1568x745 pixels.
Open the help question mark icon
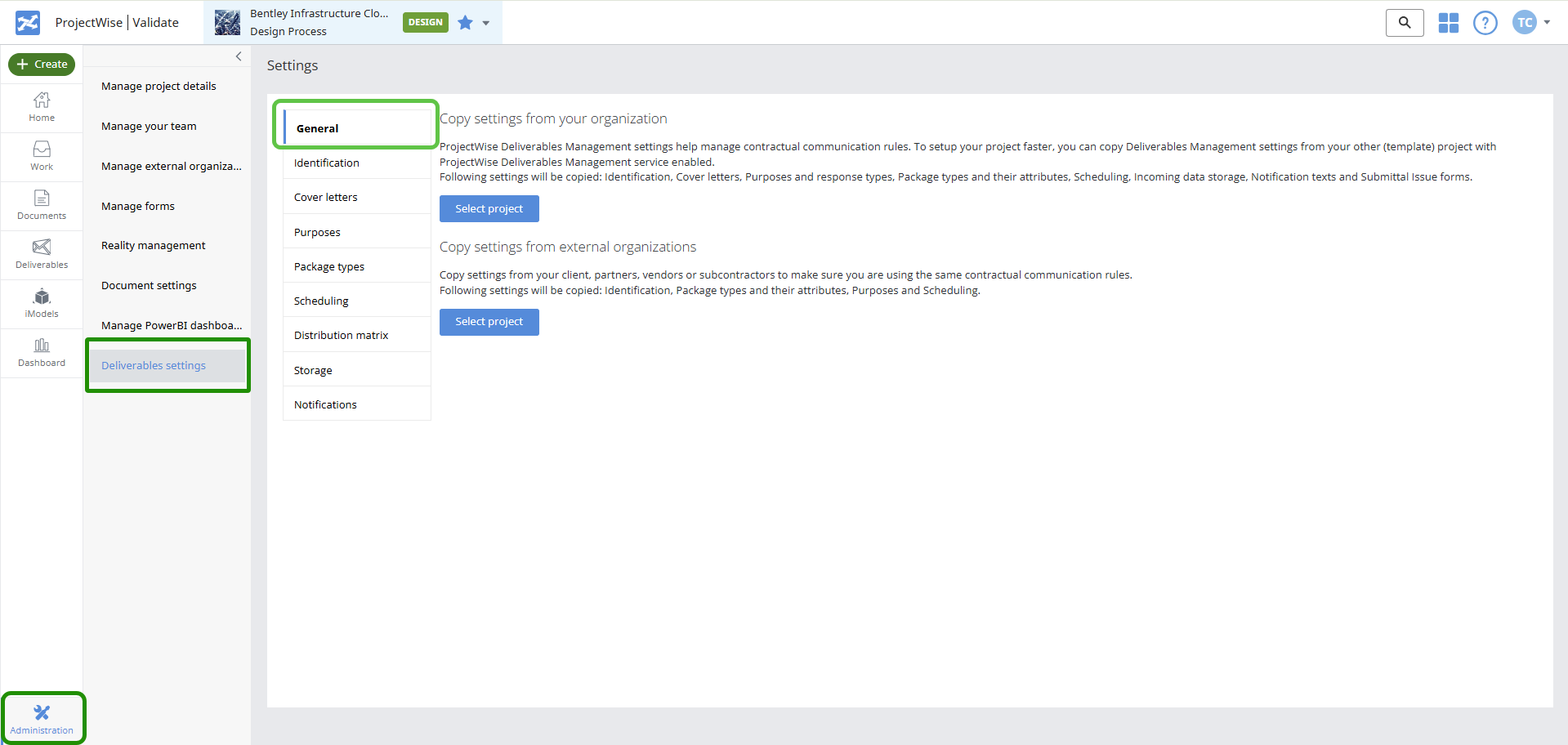[1485, 22]
